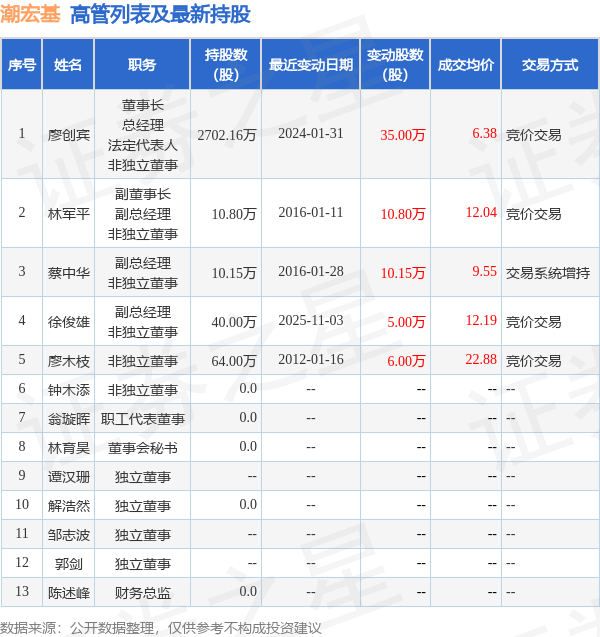Select the name 徐俊雄
Viewport: 600px width, 637px height.
(69, 322)
